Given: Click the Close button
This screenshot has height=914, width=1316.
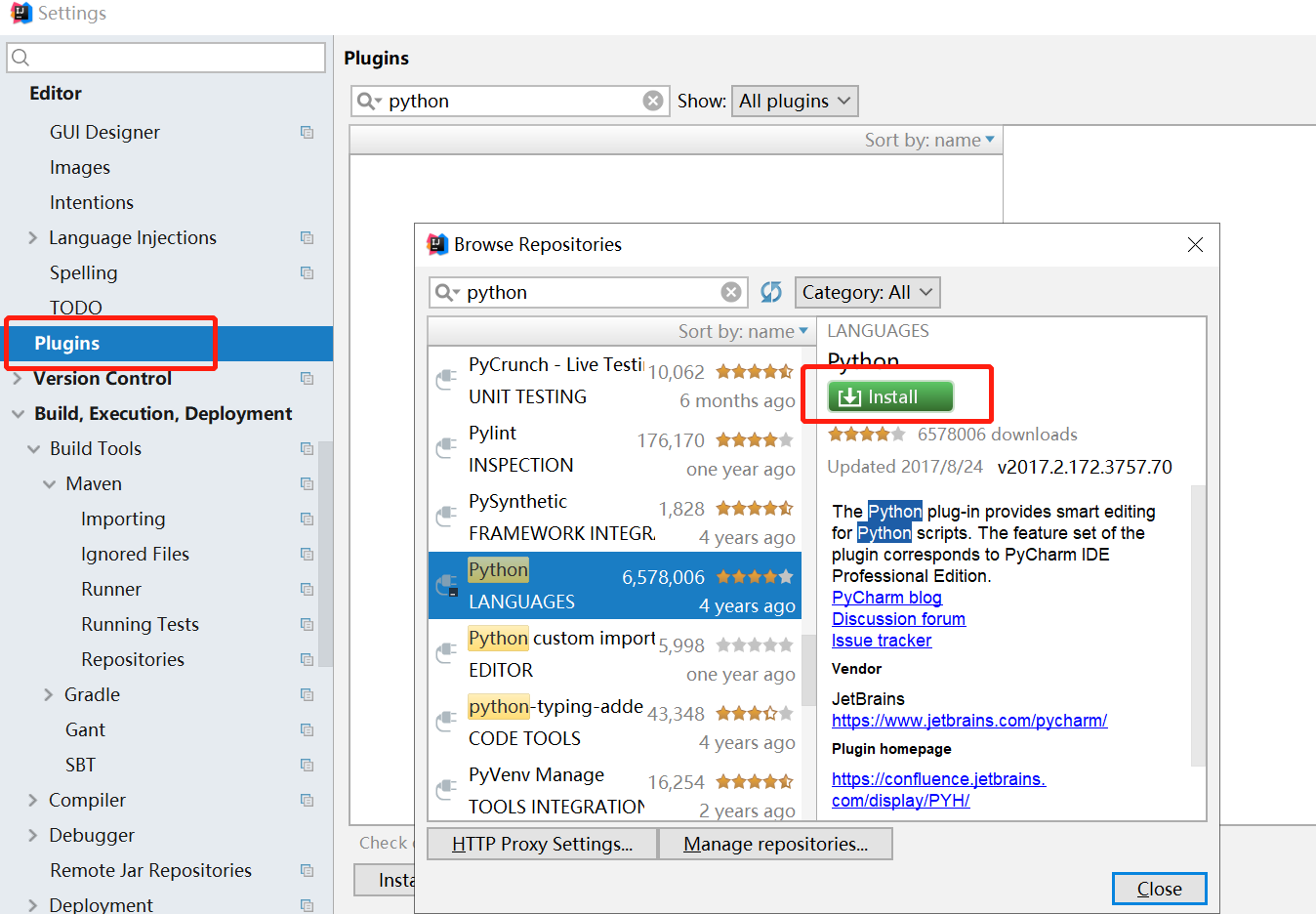Looking at the screenshot, I should 1159,889.
